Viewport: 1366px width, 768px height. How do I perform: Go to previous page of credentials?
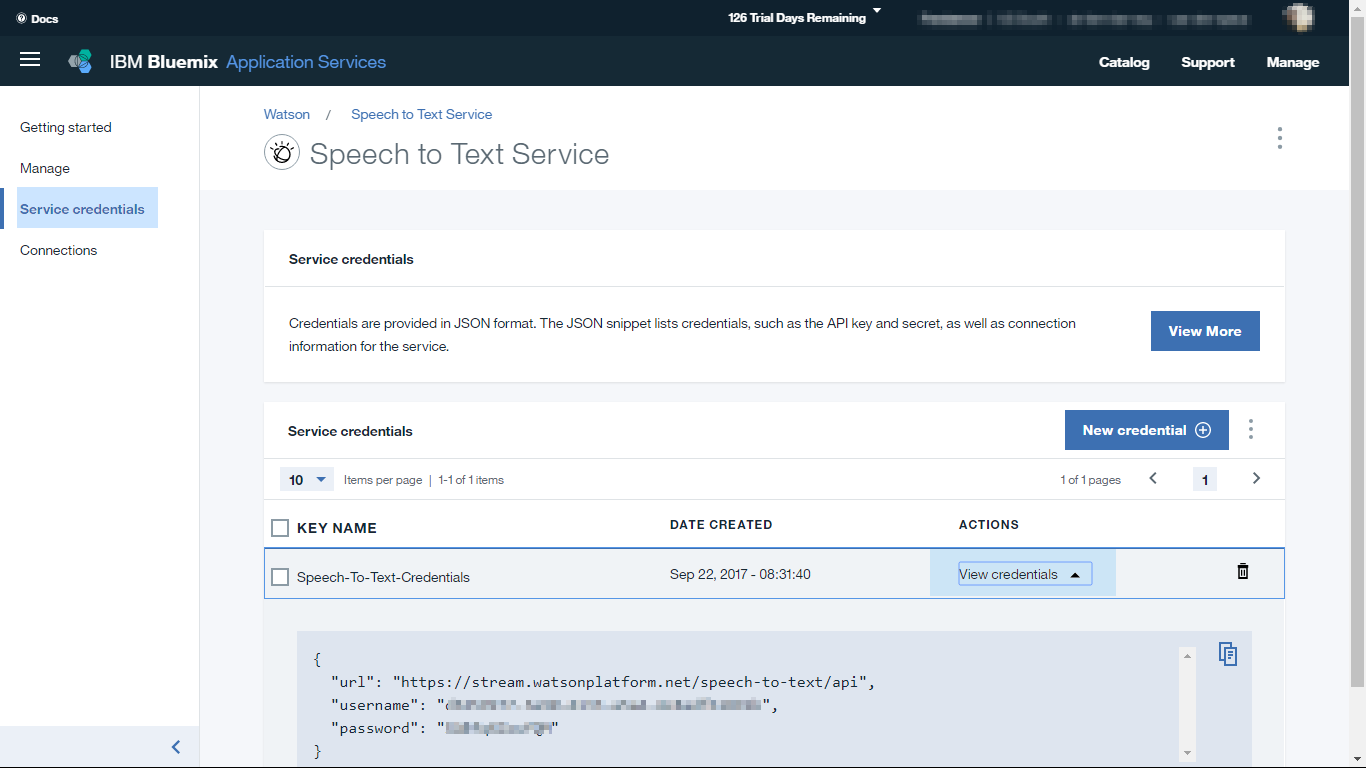[1153, 479]
